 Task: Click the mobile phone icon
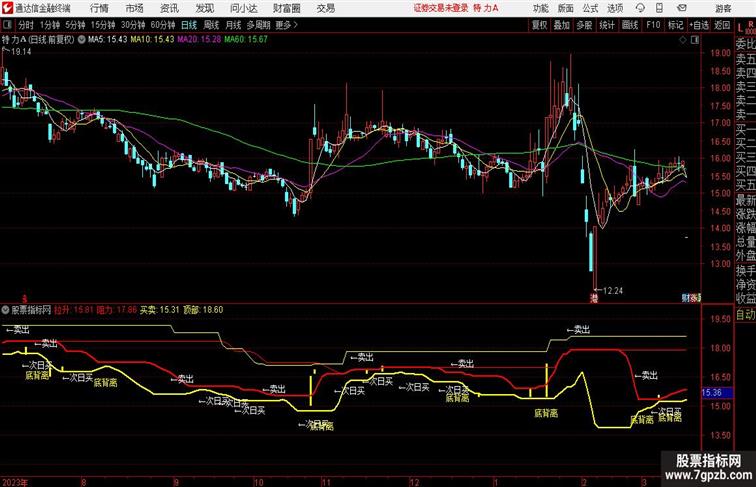pyautogui.click(x=660, y=8)
